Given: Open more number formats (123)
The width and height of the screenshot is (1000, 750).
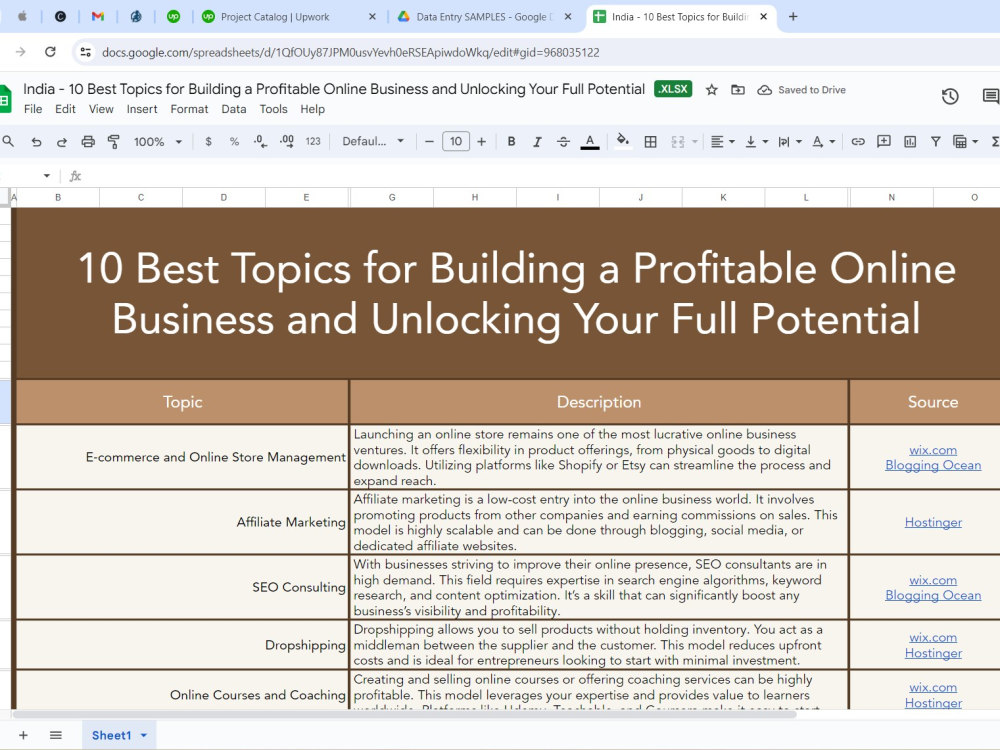Looking at the screenshot, I should (313, 142).
